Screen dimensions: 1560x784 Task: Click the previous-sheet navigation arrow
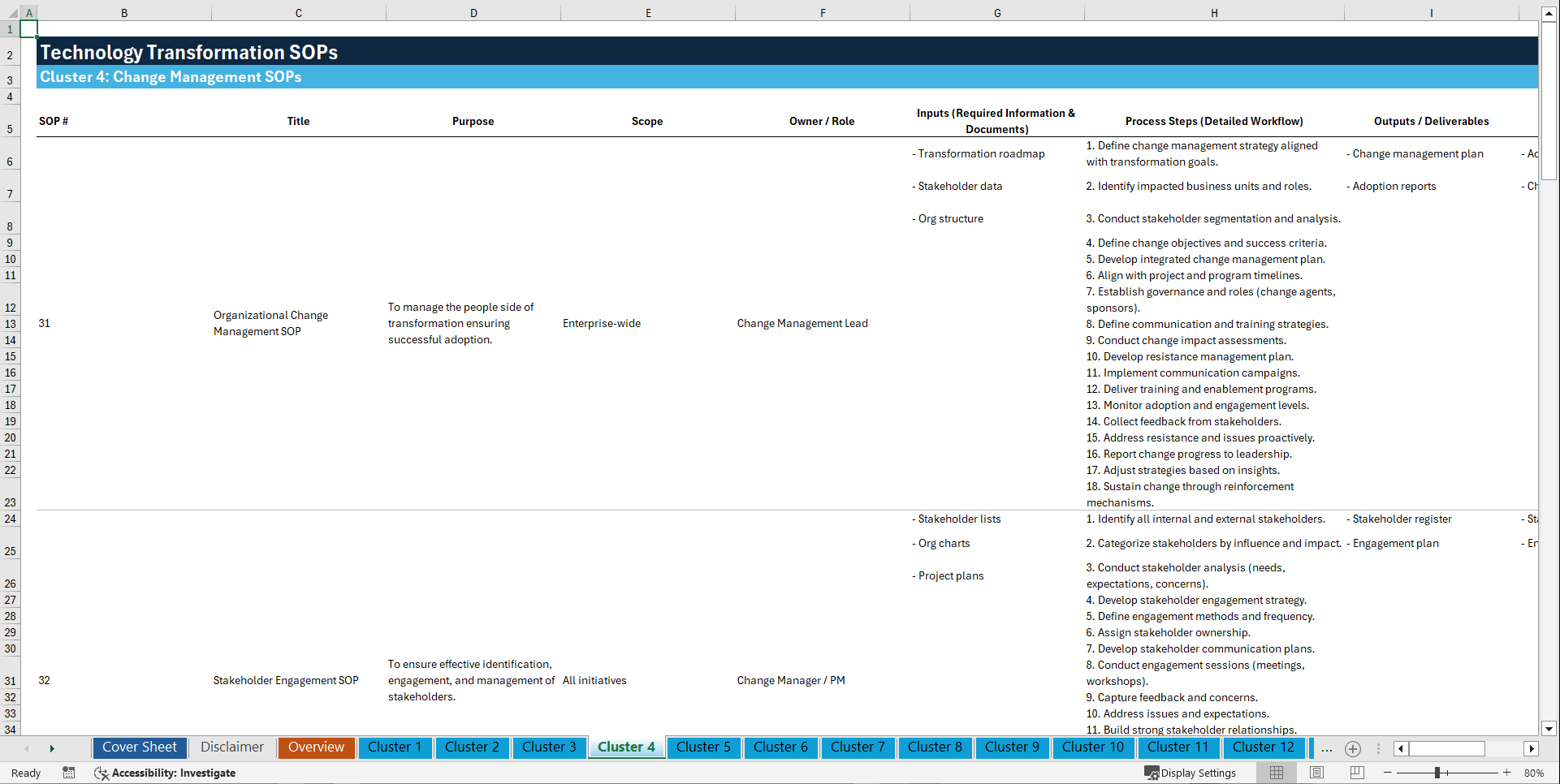click(x=27, y=748)
